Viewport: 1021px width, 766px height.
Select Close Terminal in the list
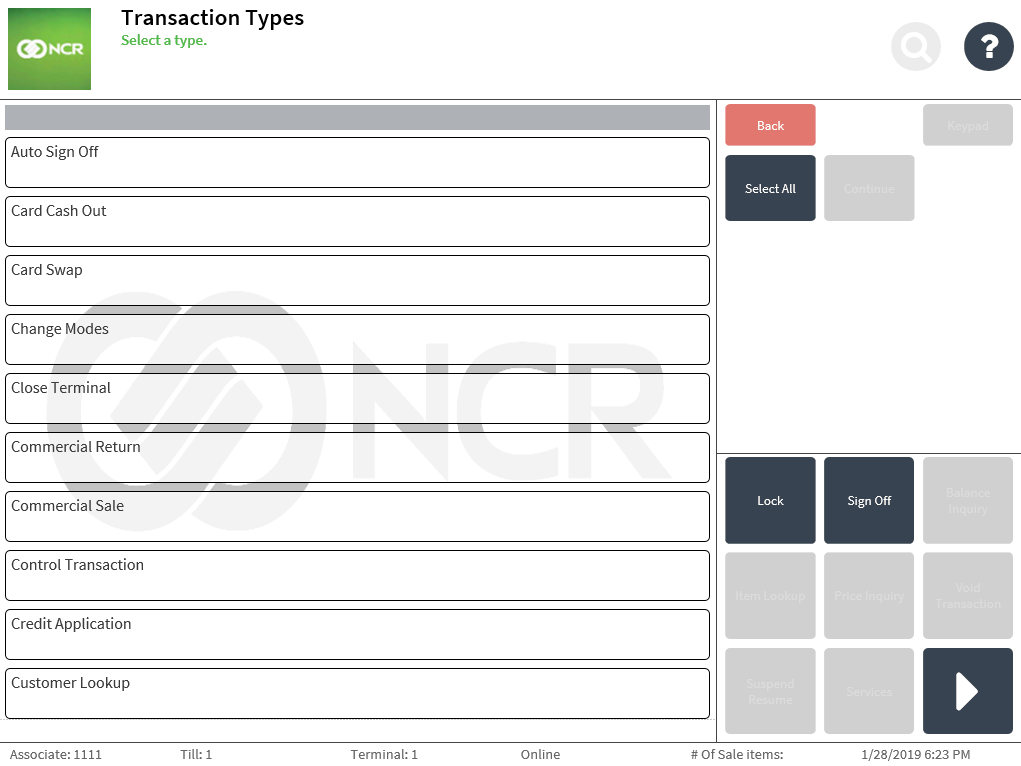357,398
